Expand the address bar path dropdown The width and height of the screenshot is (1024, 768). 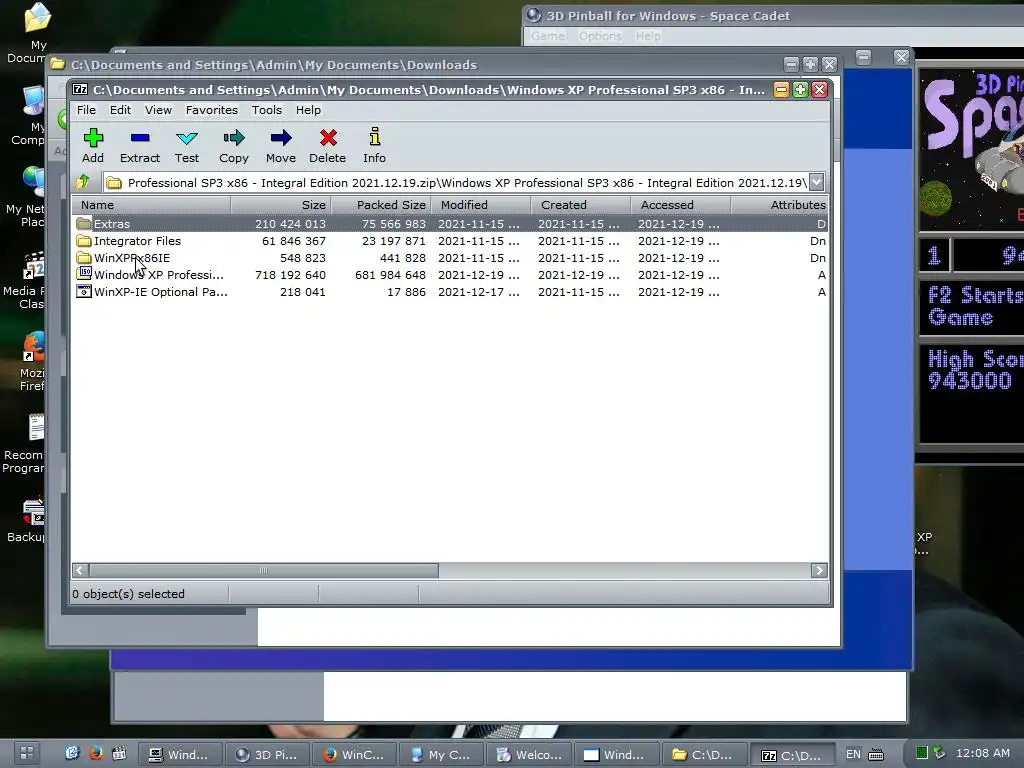[816, 182]
